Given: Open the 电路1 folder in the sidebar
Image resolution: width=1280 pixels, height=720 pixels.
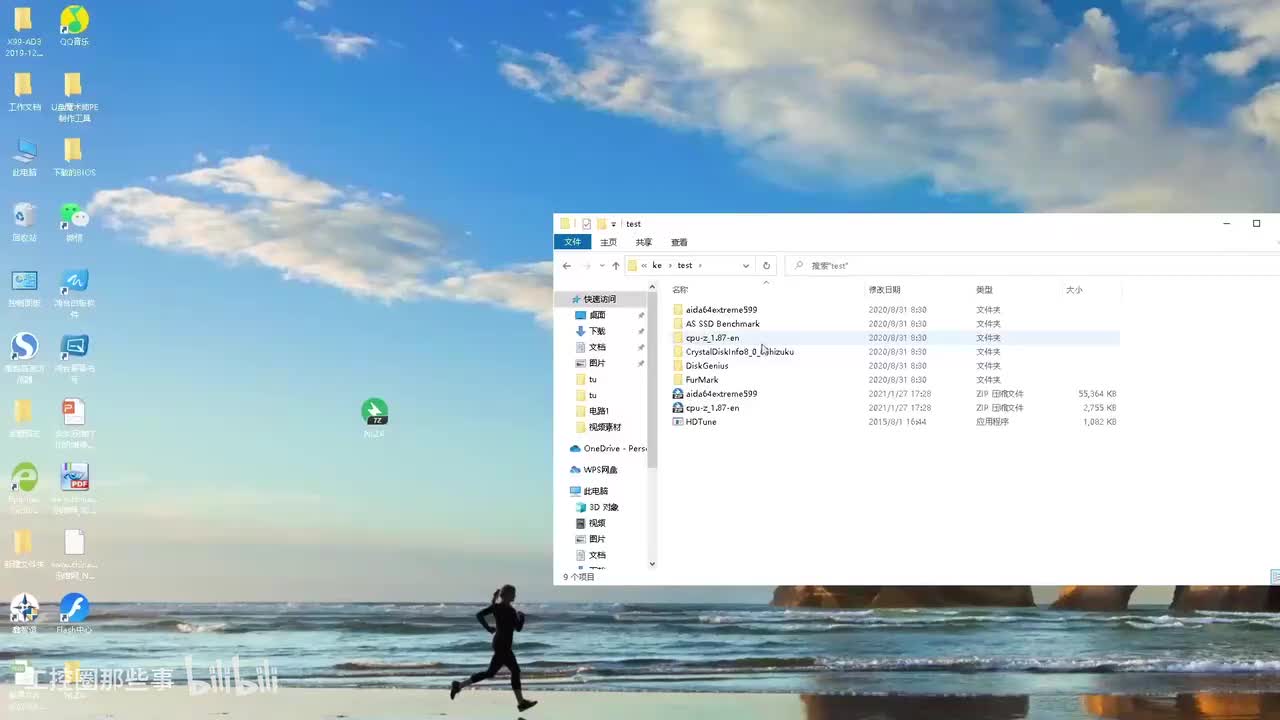Looking at the screenshot, I should 593,411.
